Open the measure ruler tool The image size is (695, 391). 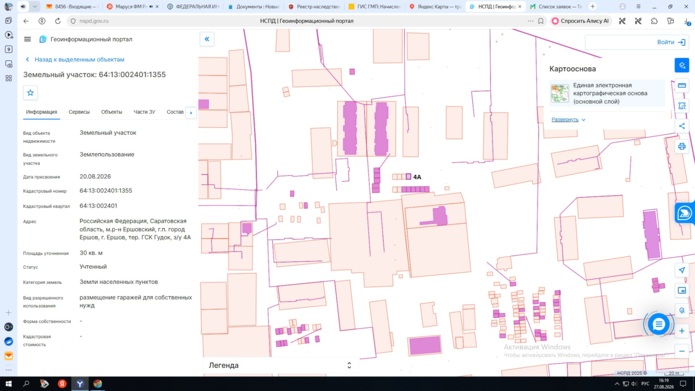682,85
